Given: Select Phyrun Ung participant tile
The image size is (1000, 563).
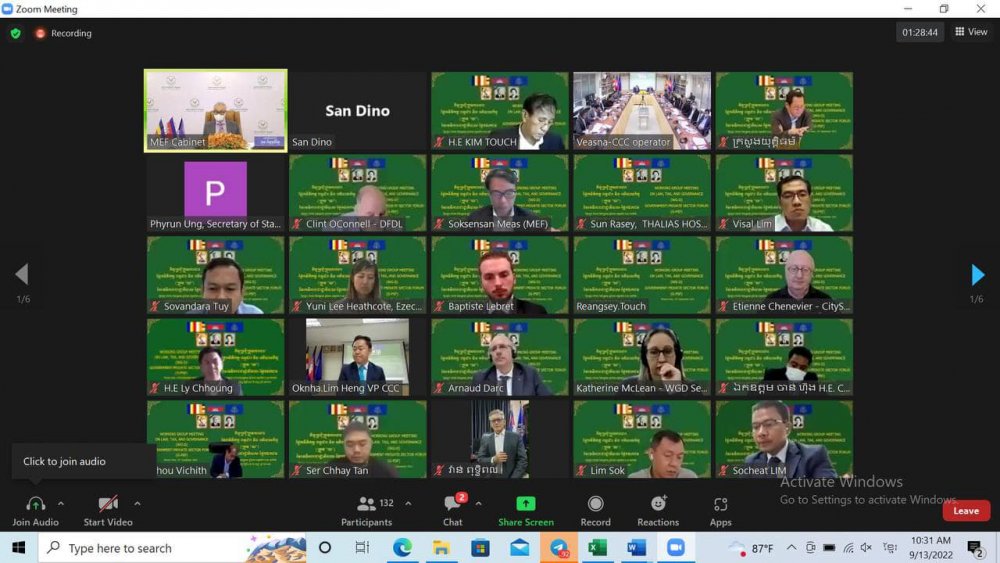Looking at the screenshot, I should coord(216,193).
